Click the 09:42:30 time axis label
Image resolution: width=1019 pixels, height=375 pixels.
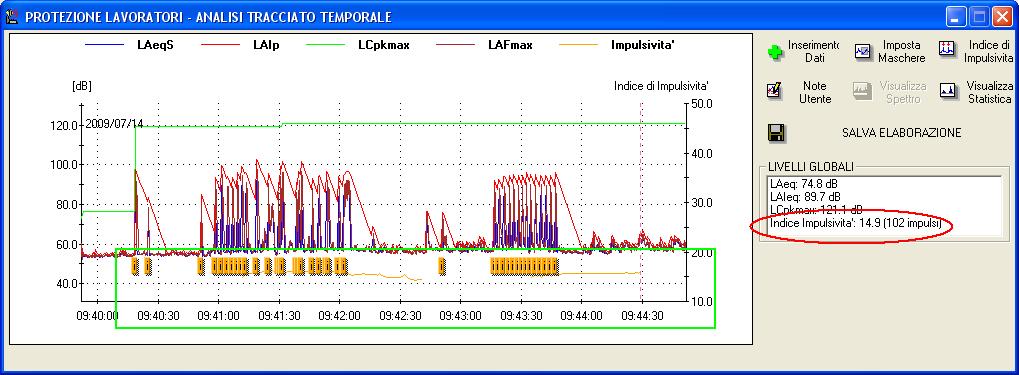click(x=400, y=316)
